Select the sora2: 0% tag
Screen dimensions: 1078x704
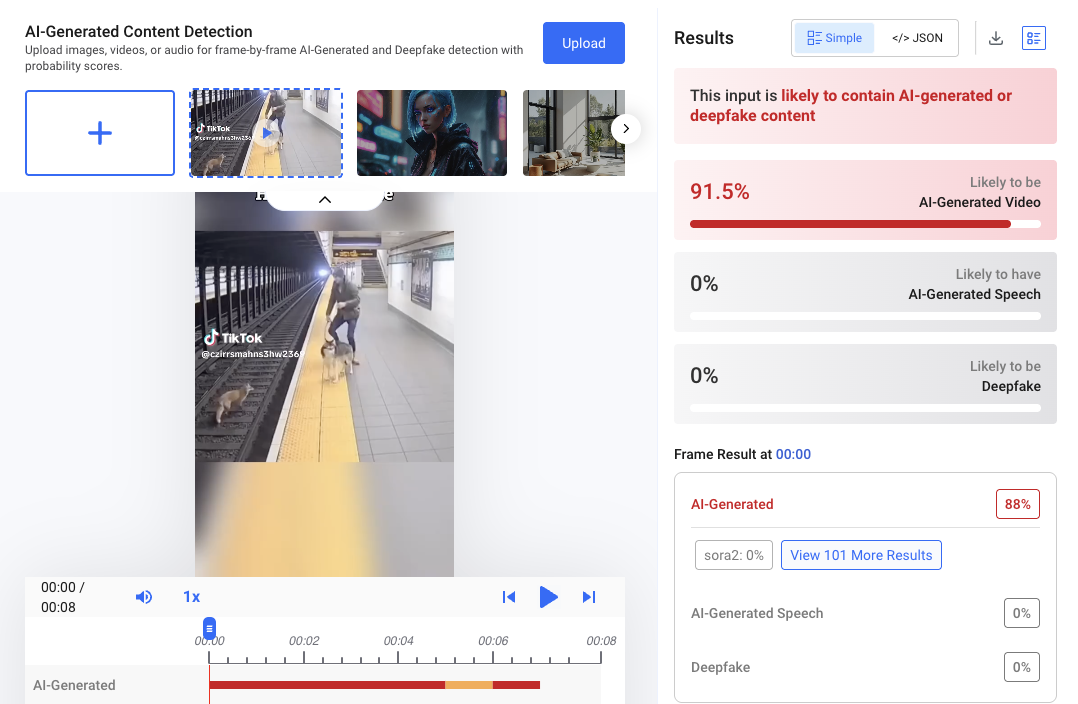point(734,555)
